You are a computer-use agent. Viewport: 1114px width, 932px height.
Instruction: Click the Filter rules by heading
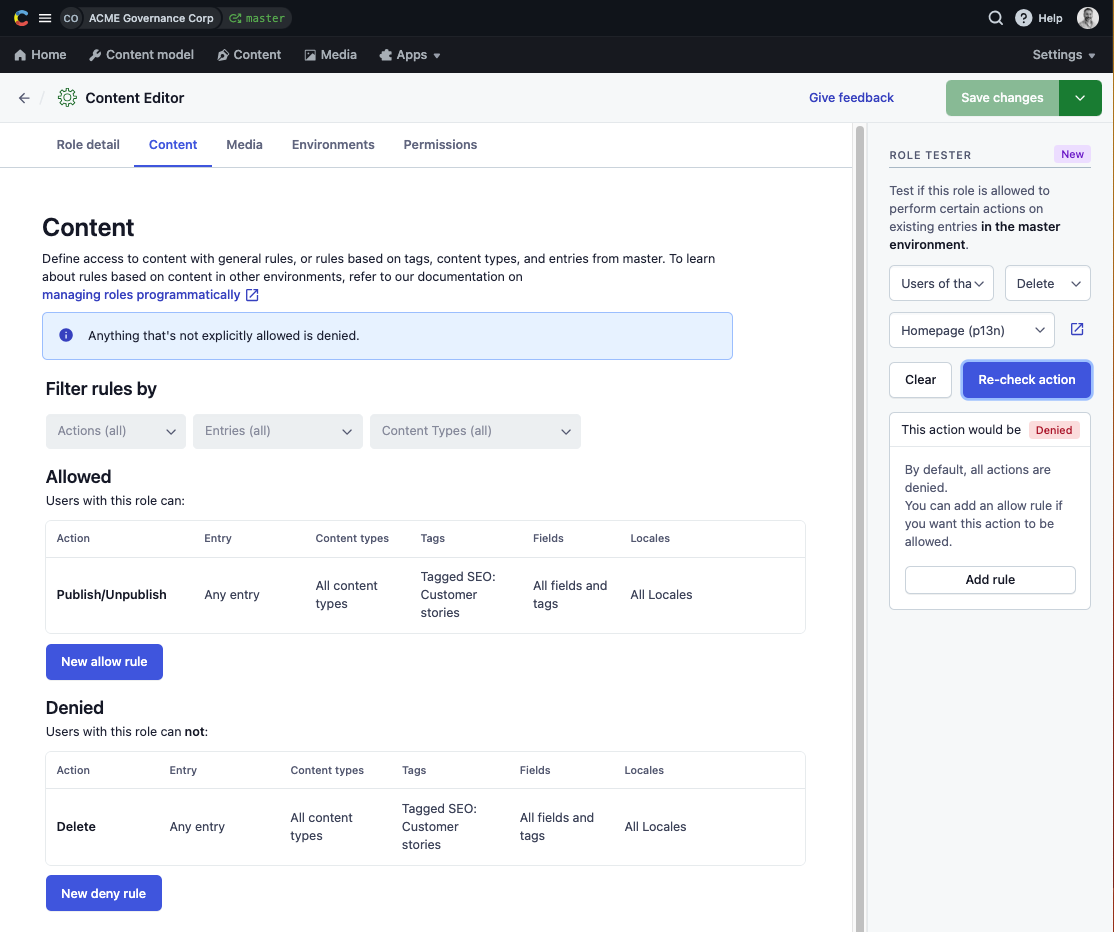101,389
